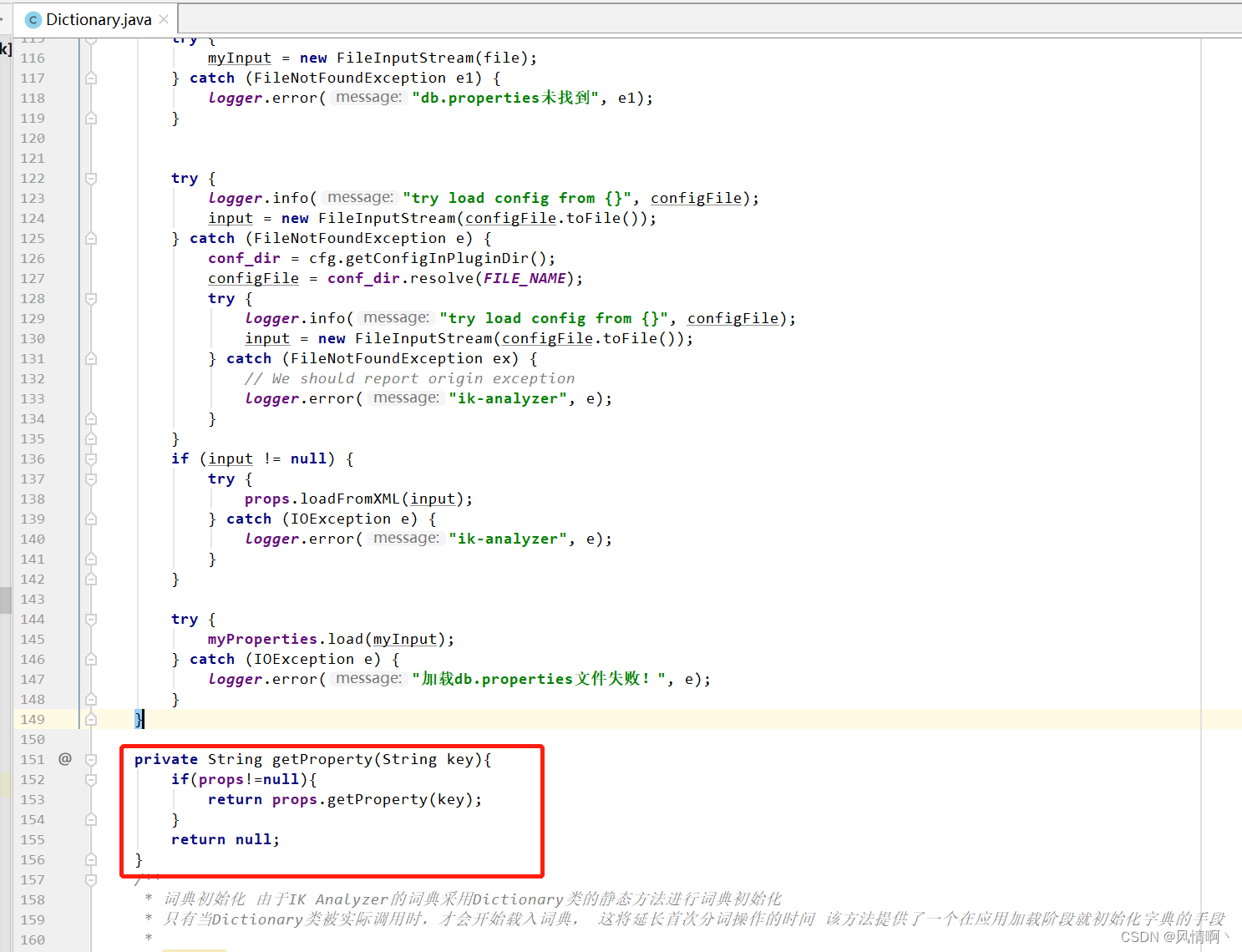1242x952 pixels.
Task: Collapse the if block at line 152
Action: pyautogui.click(x=91, y=780)
